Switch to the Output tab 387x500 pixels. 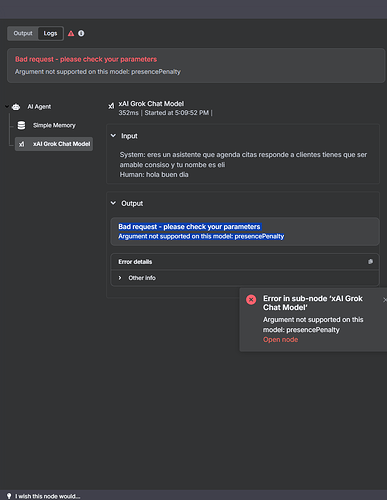coord(23,33)
